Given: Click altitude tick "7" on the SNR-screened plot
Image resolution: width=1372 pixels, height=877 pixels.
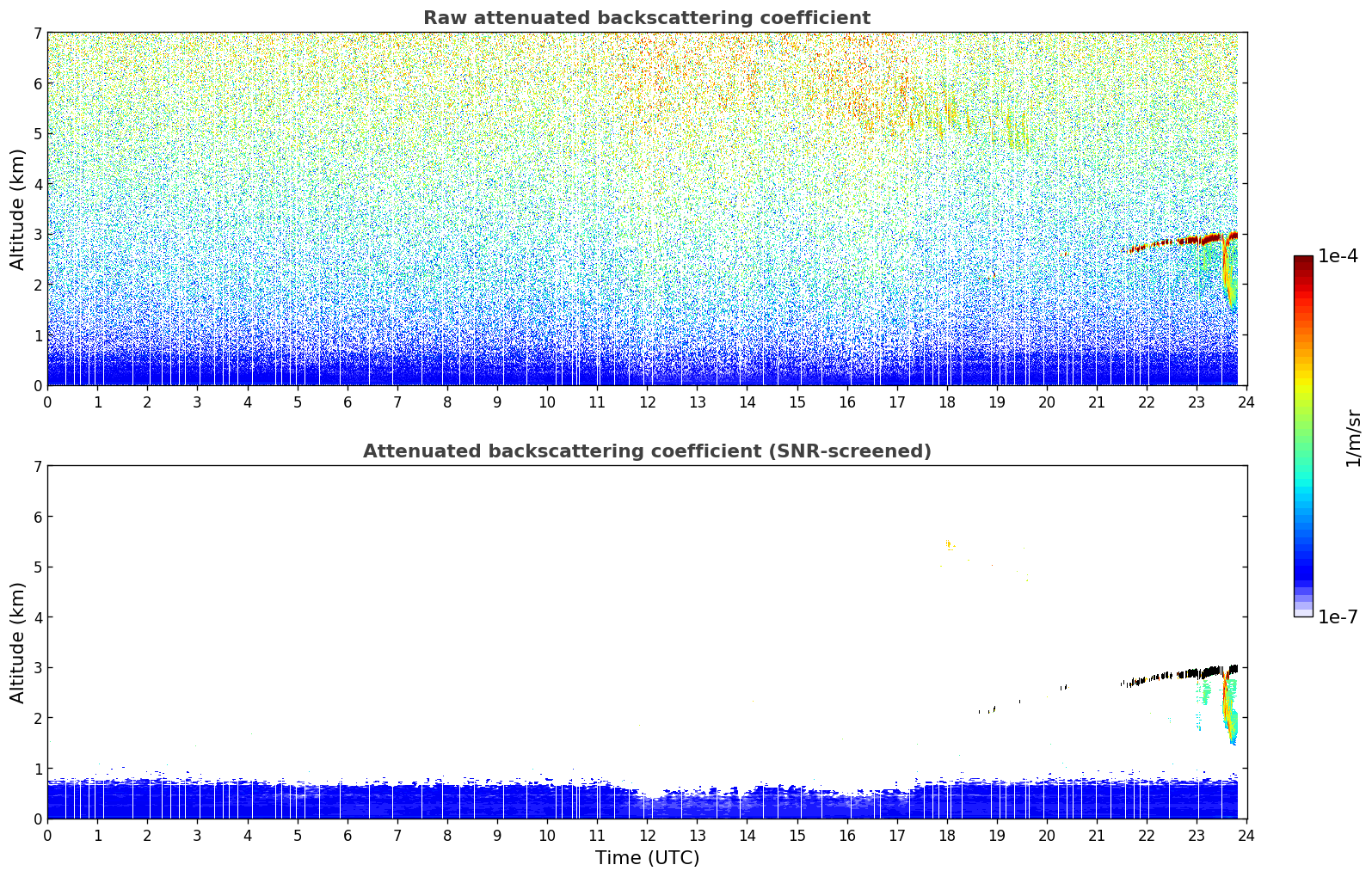Looking at the screenshot, I should (38, 466).
